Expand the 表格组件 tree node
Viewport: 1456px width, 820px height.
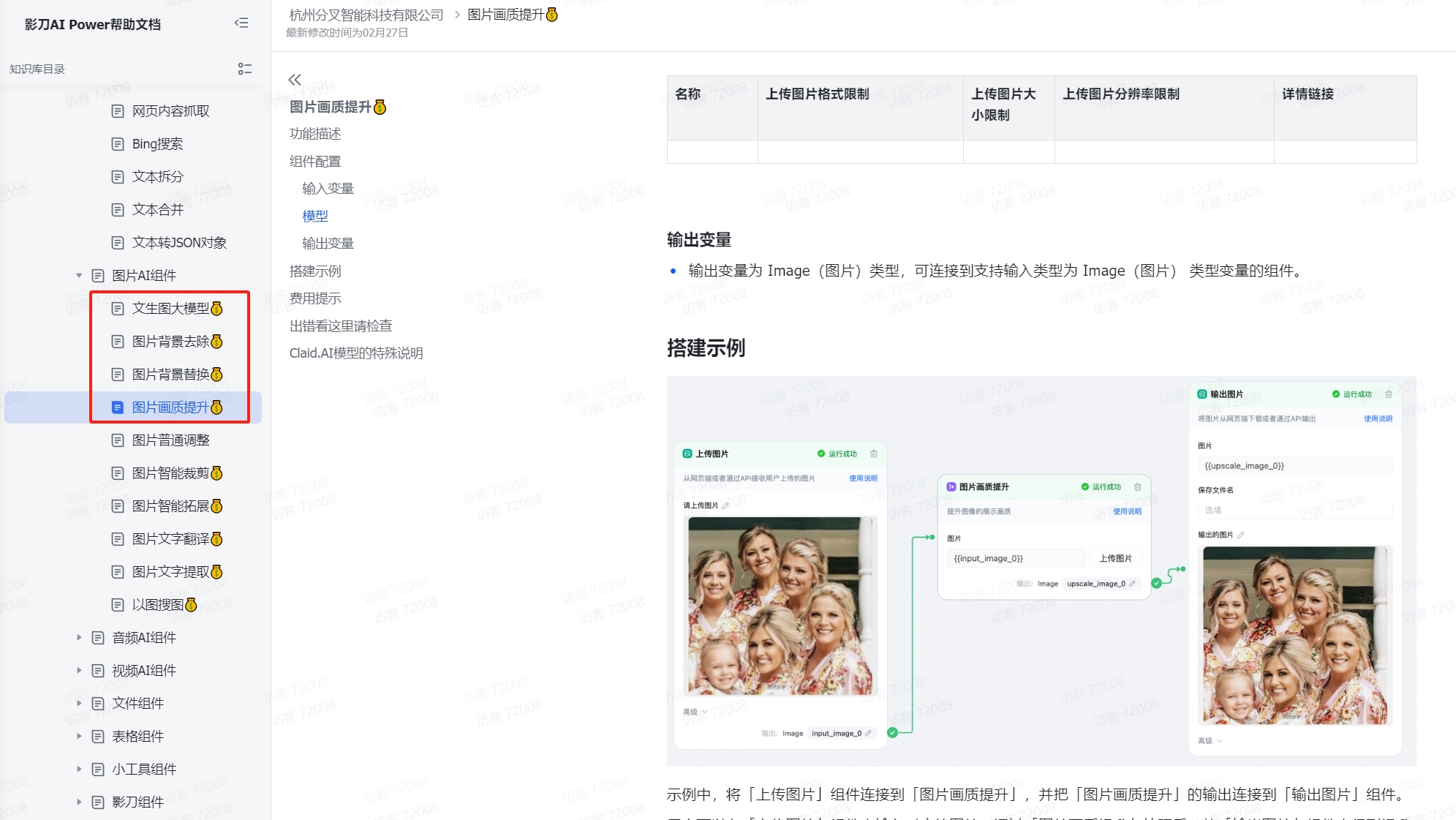(79, 737)
